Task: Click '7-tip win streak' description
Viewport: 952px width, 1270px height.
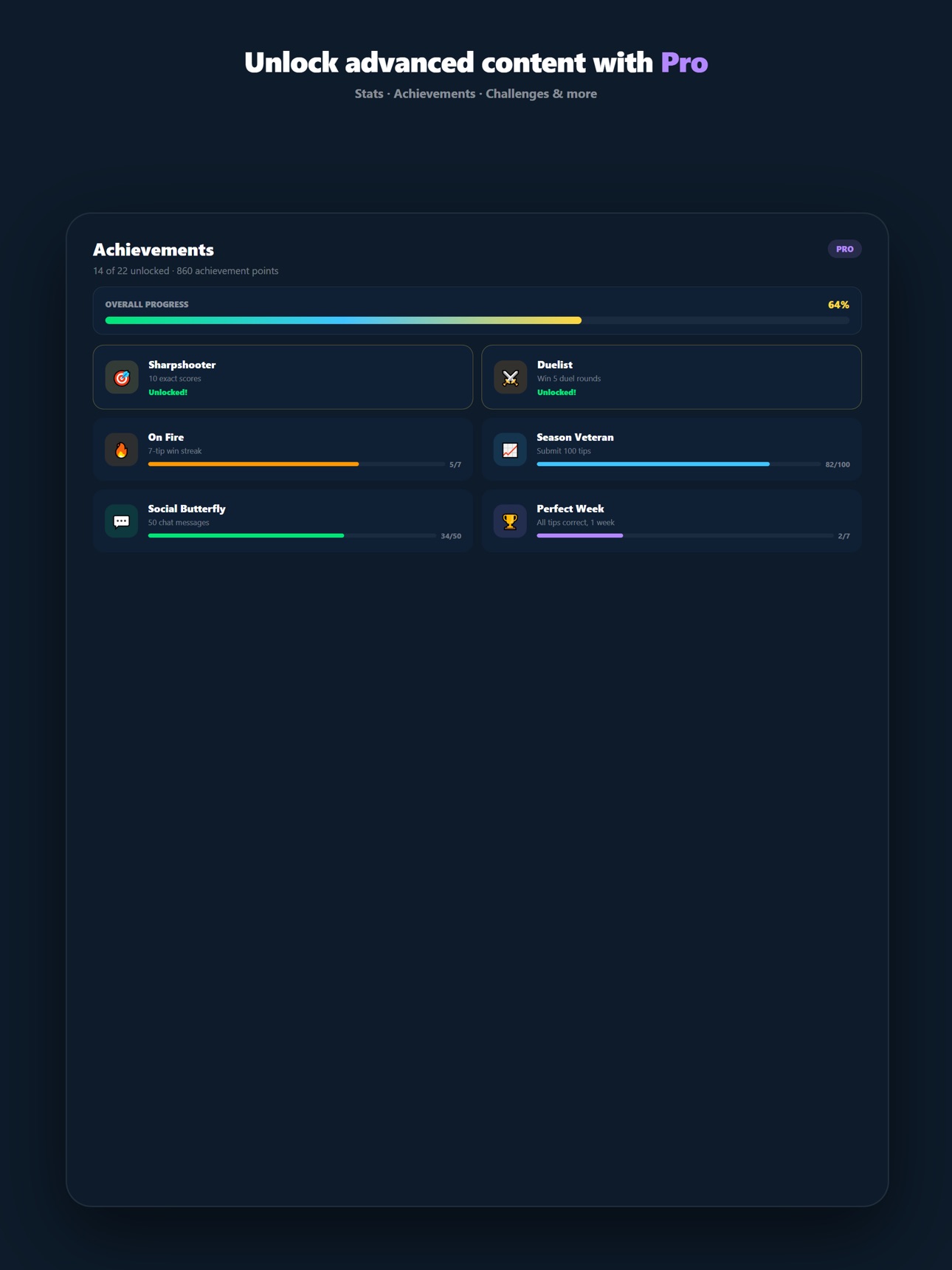Action: coord(175,450)
